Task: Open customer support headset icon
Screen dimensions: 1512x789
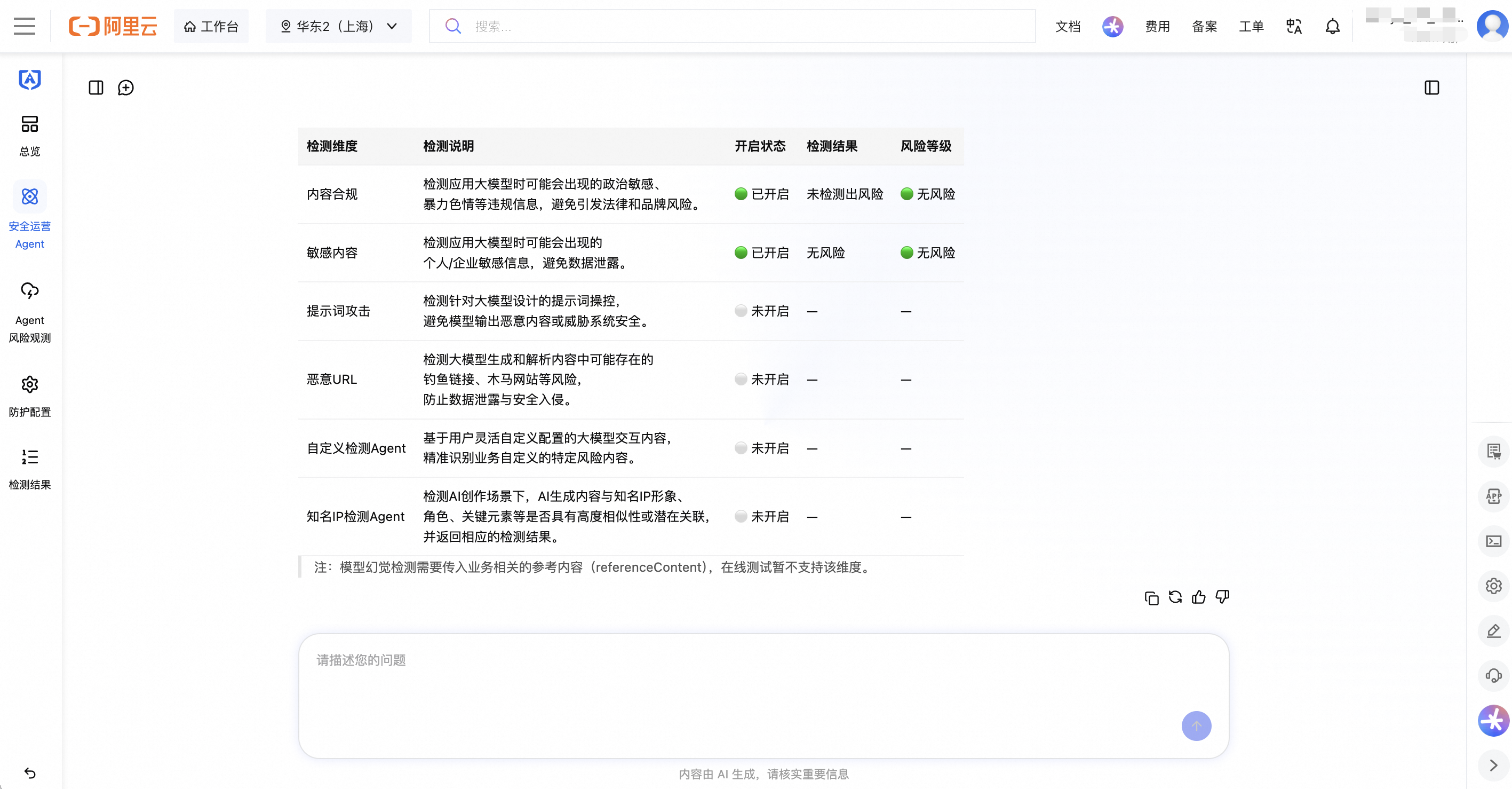Action: point(1493,675)
